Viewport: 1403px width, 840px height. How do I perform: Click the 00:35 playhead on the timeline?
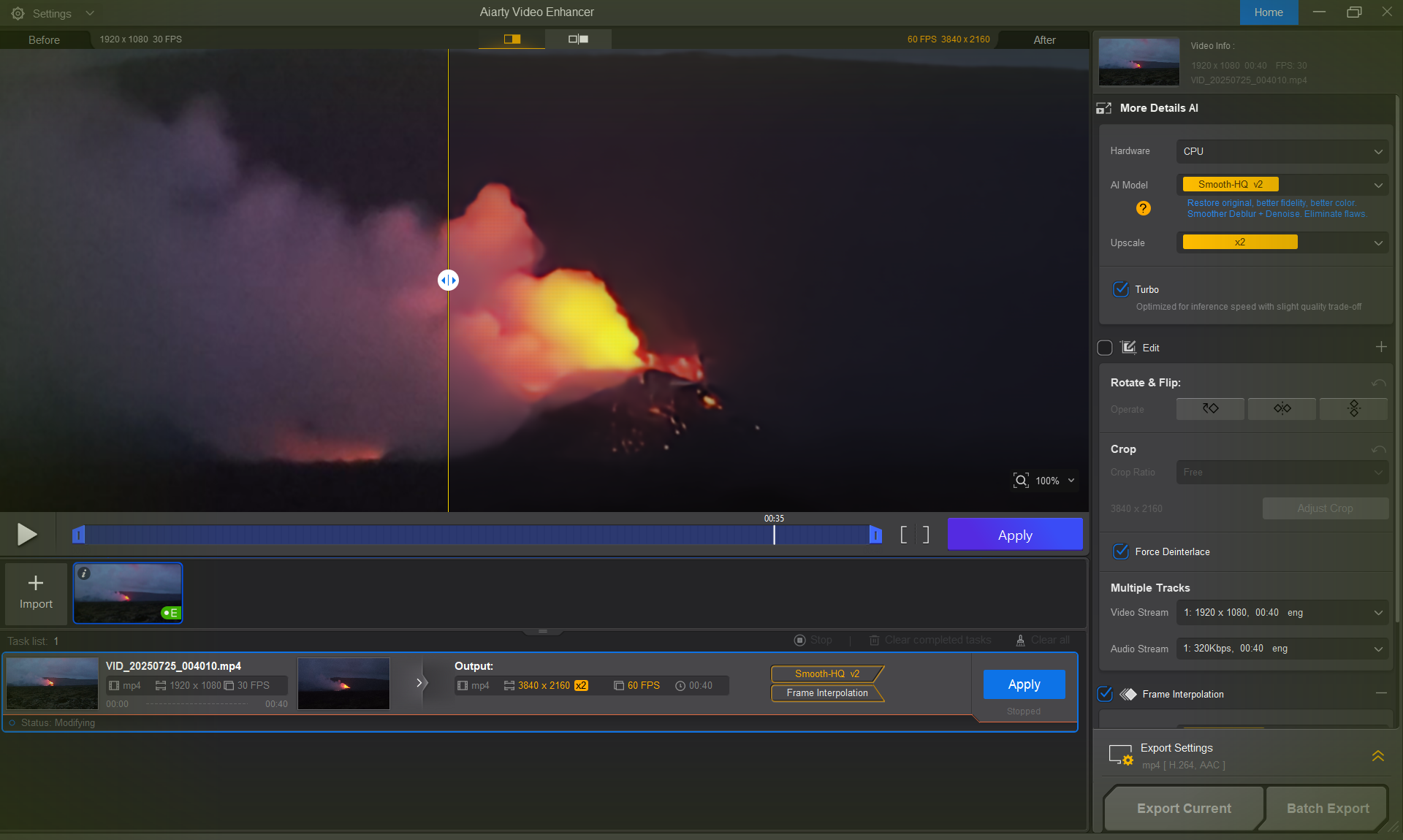tap(774, 535)
